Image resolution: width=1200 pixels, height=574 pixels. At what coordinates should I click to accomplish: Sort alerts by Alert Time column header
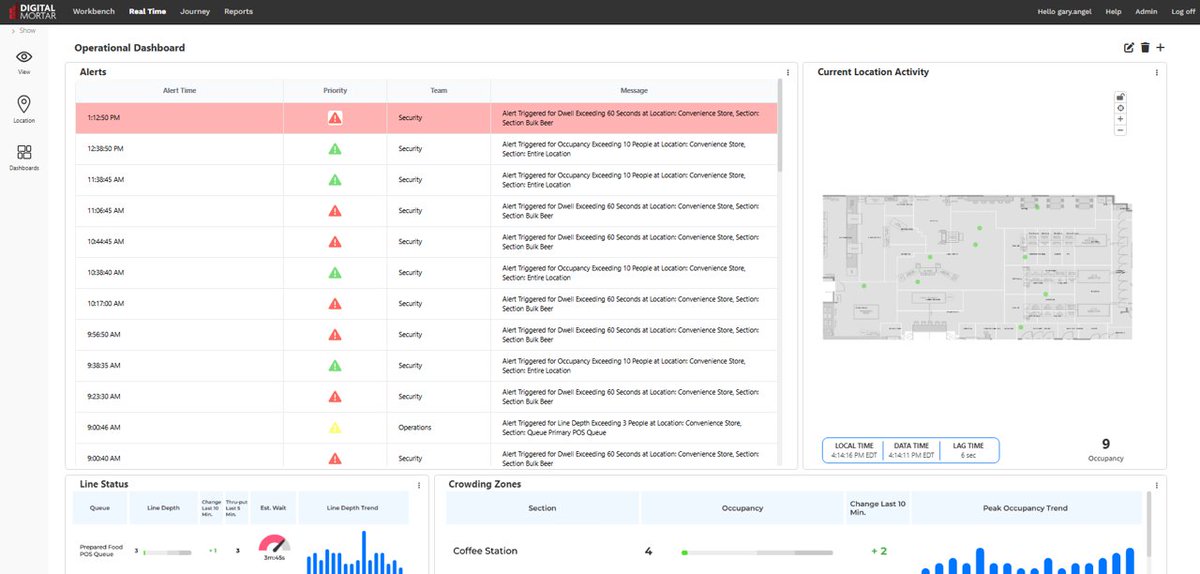(x=179, y=90)
